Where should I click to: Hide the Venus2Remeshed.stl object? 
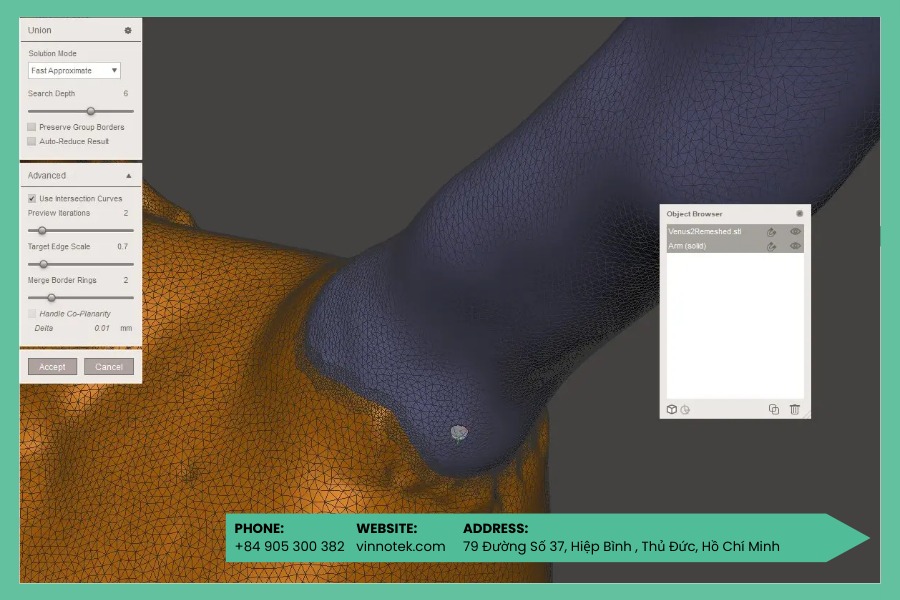[x=795, y=231]
